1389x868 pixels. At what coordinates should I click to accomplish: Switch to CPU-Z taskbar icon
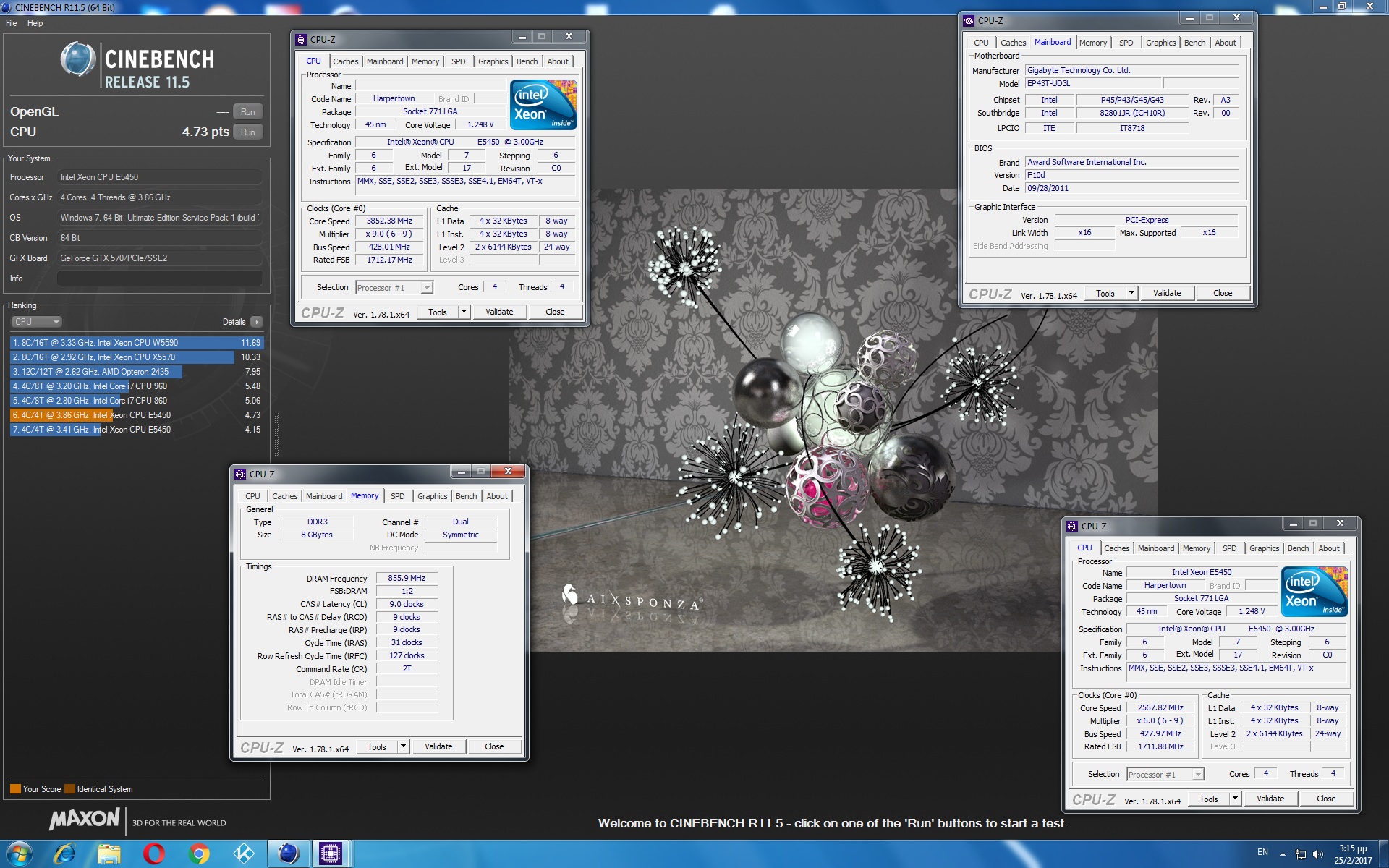point(331,854)
